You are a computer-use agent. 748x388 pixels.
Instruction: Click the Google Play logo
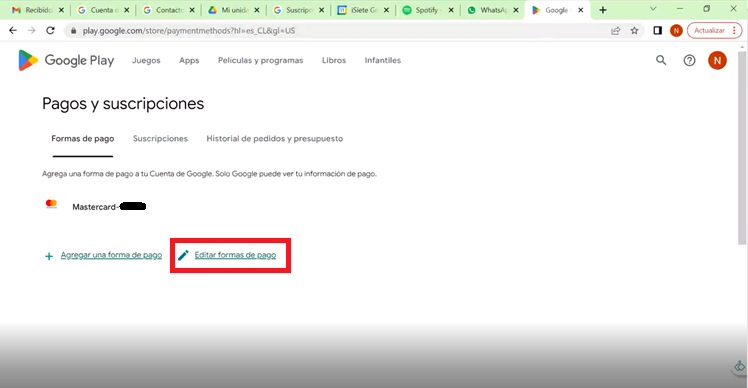66,60
